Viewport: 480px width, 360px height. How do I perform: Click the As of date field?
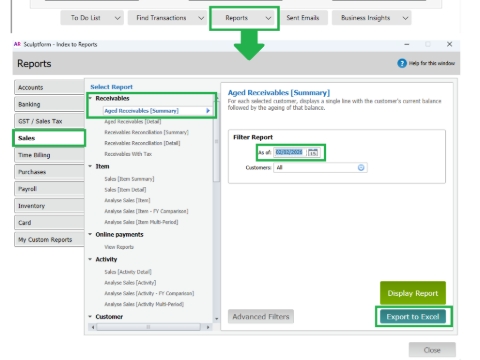pos(289,152)
